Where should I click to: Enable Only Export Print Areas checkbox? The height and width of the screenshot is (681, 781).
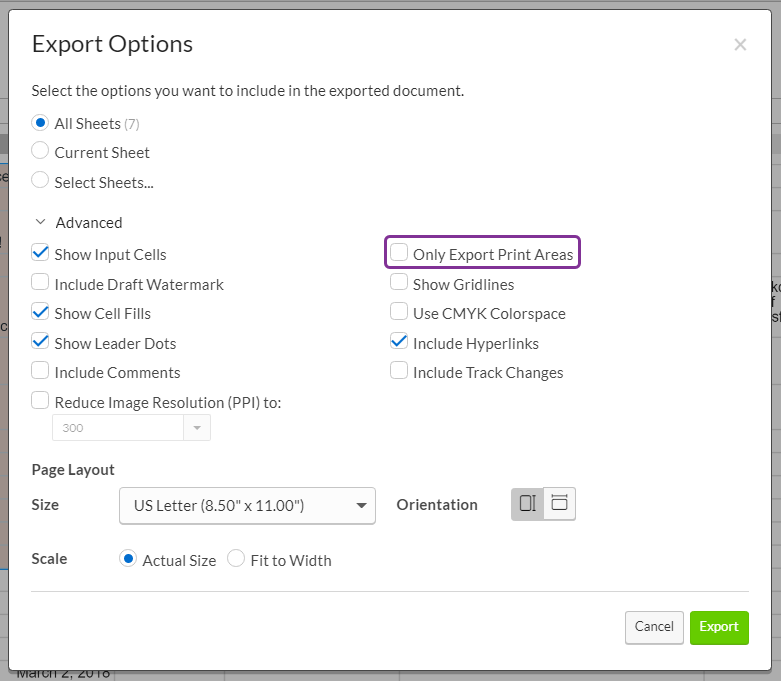(399, 253)
